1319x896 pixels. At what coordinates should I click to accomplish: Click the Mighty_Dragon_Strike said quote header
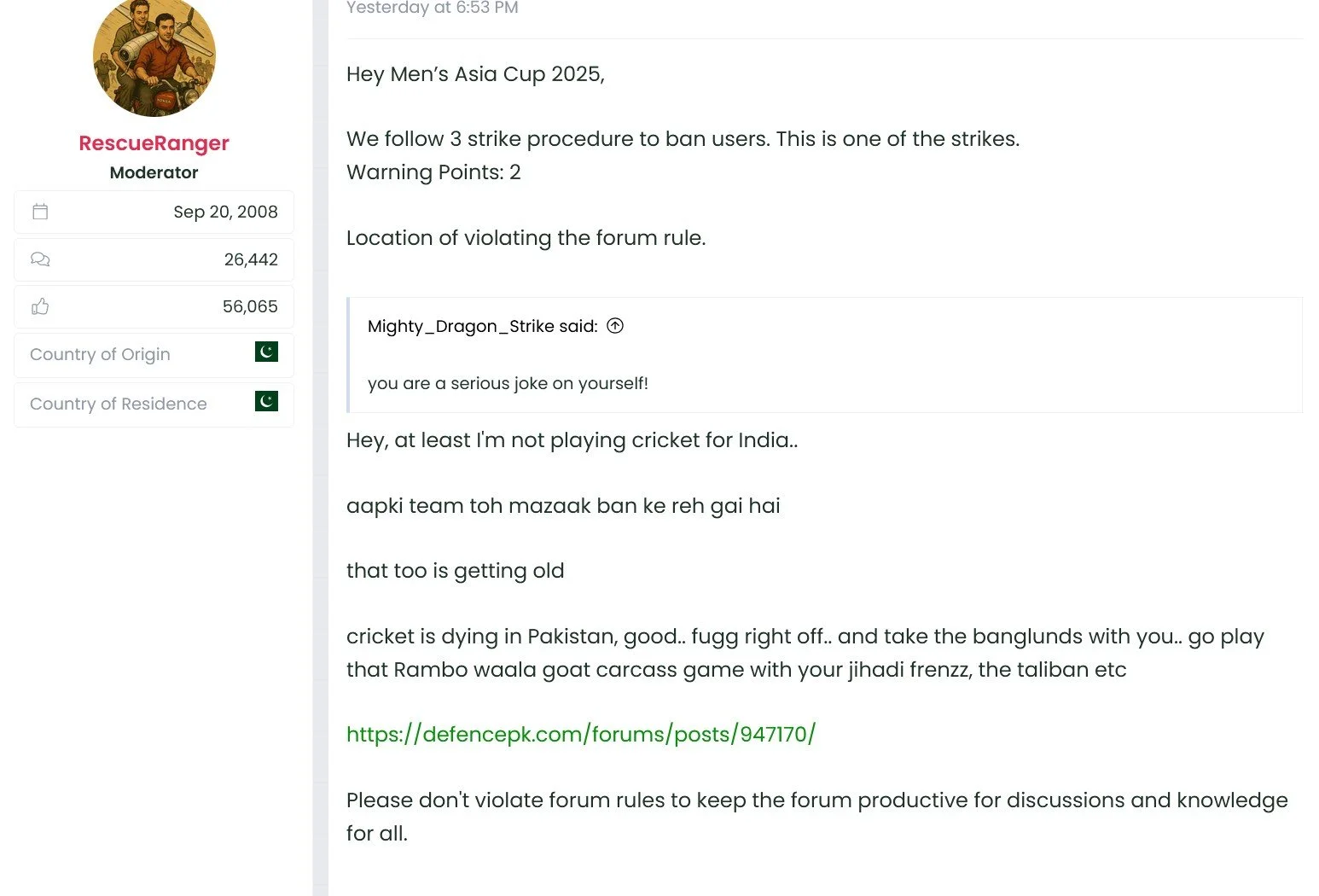[482, 326]
